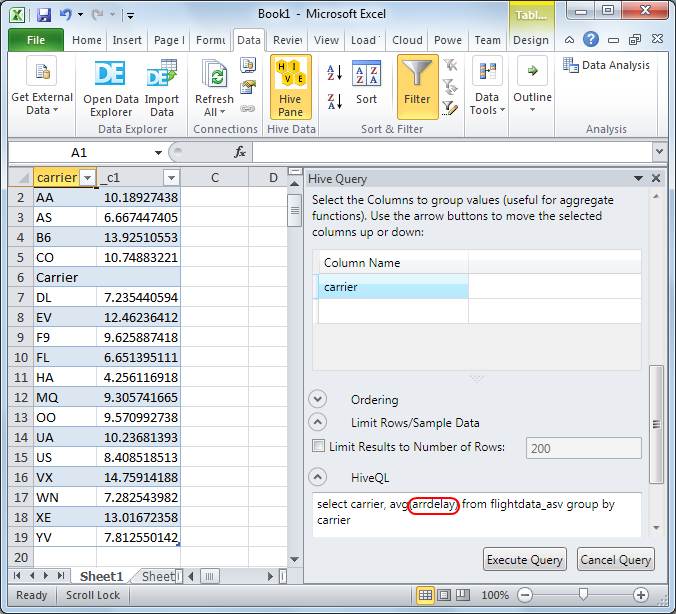Open Hive Query pane options dropdown
The height and width of the screenshot is (614, 676).
tap(638, 179)
